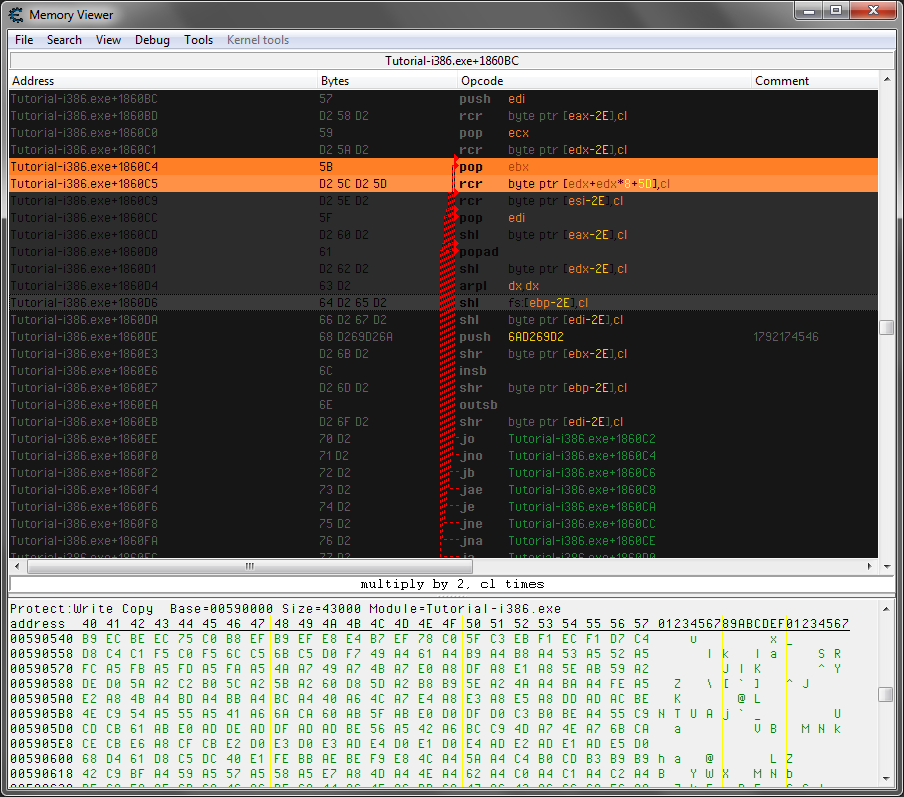Viewport: 904px width, 797px height.
Task: Open the Debug menu
Action: click(152, 40)
